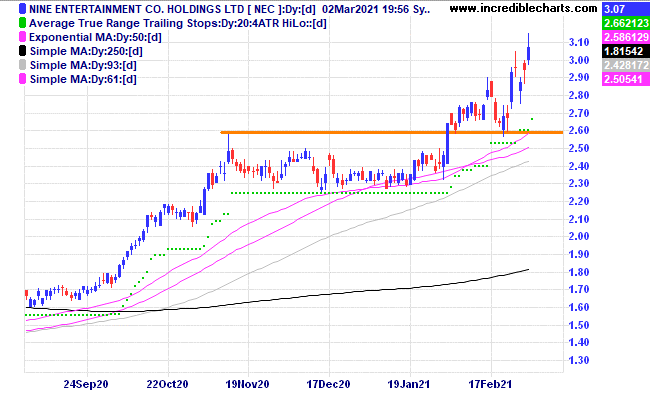This screenshot has height=395, width=651.
Task: Click the 3.00 price axis label
Action: [579, 60]
